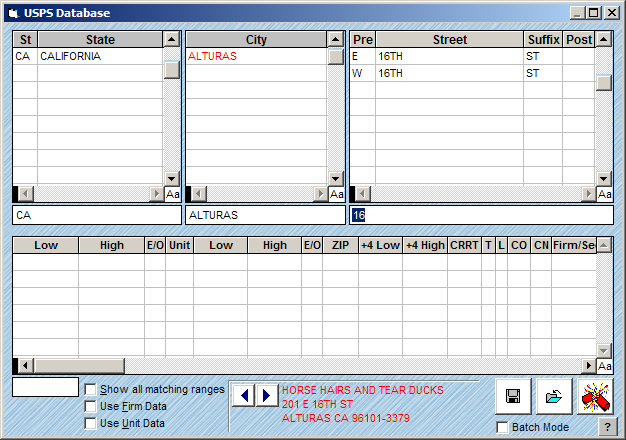This screenshot has width=626, height=440.
Task: Click the St column header
Action: pos(26,40)
